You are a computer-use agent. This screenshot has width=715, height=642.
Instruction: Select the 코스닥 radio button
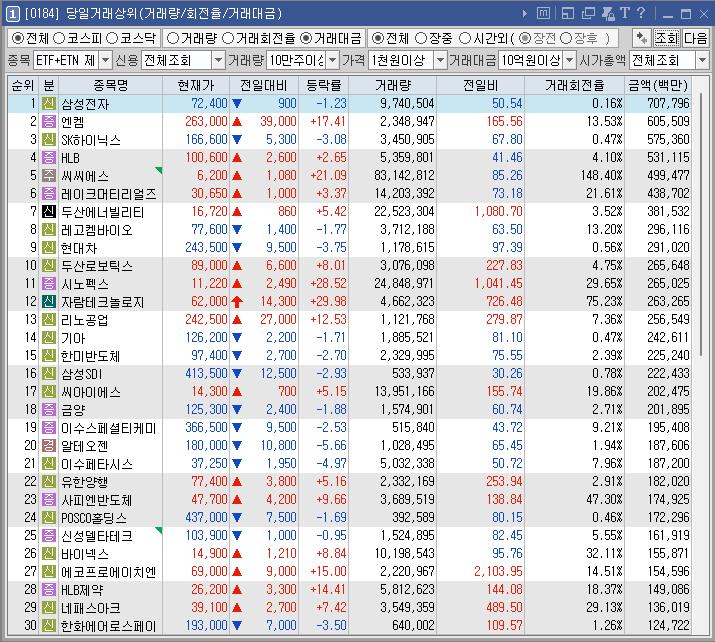click(x=112, y=38)
